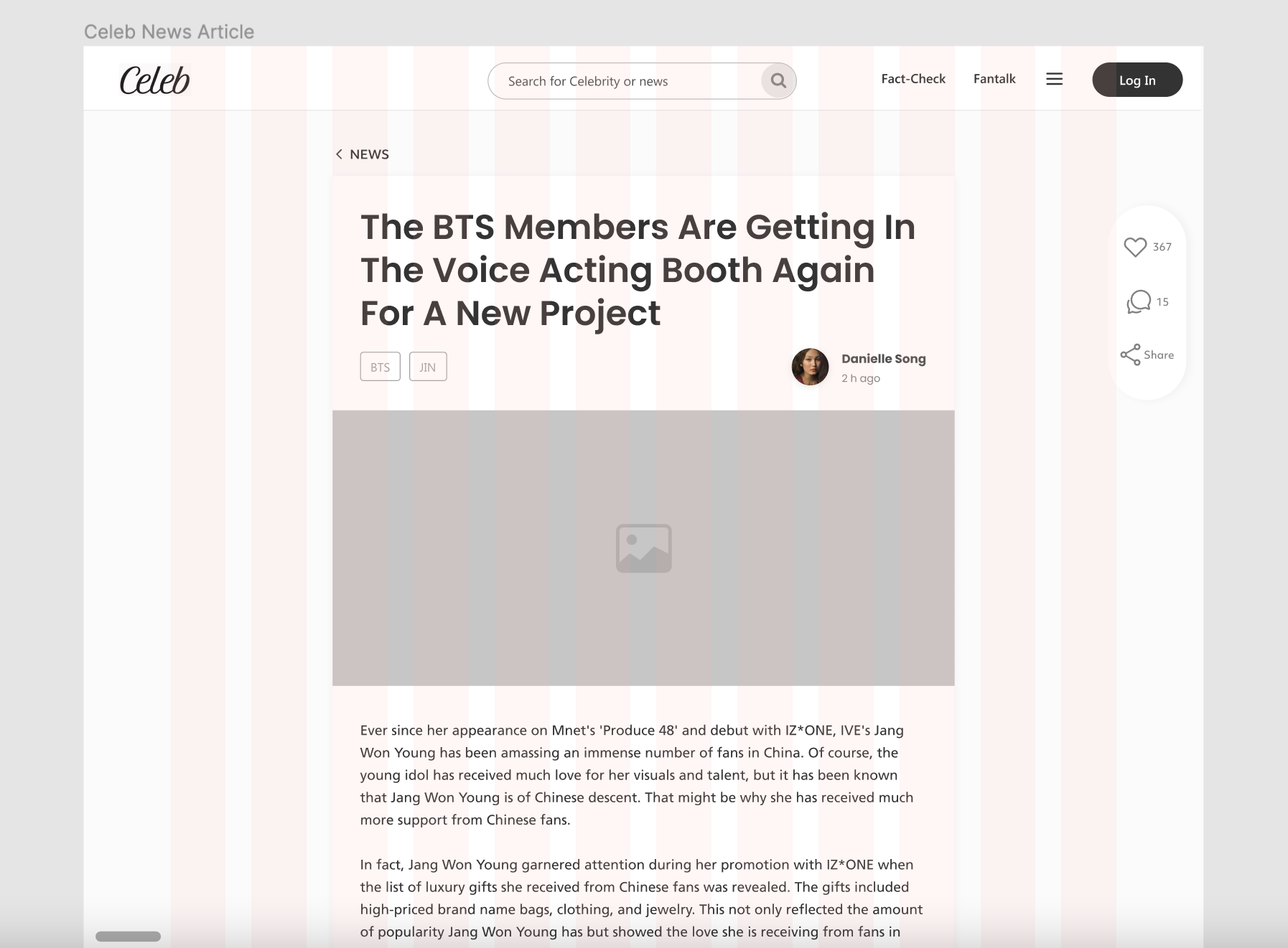The image size is (1288, 948).
Task: Click the article headline text
Action: click(638, 270)
